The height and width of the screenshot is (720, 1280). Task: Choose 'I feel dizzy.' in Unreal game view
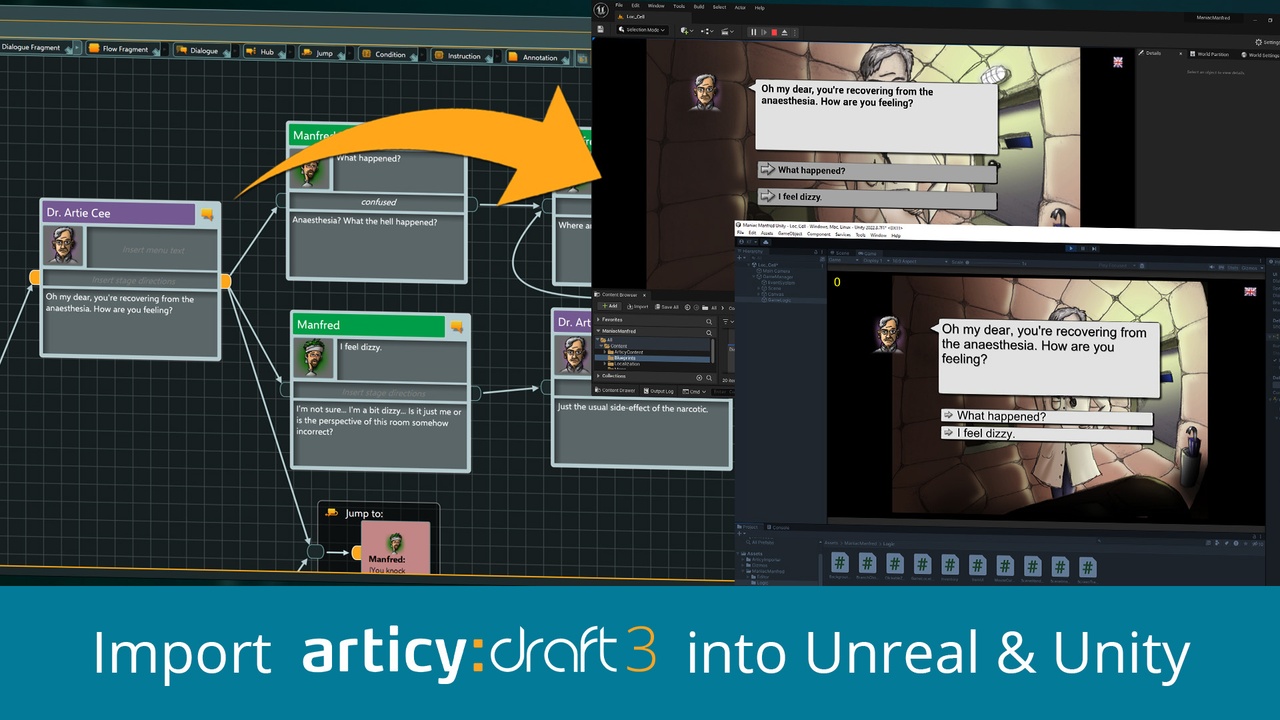[876, 199]
